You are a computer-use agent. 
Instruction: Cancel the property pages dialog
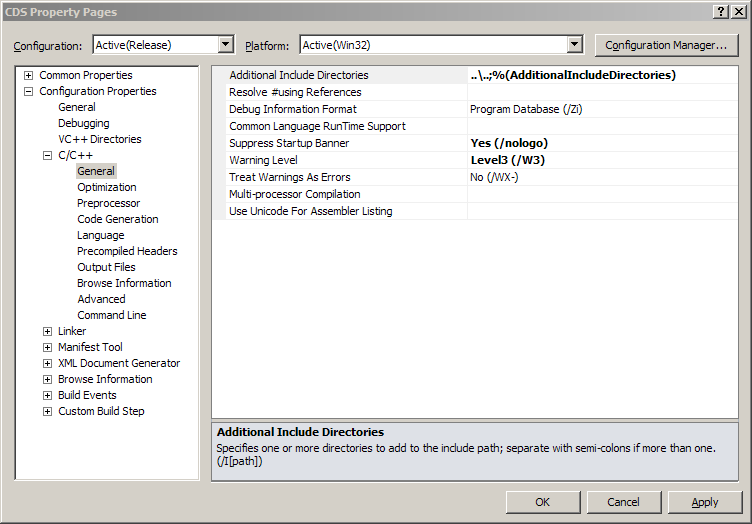click(x=623, y=502)
